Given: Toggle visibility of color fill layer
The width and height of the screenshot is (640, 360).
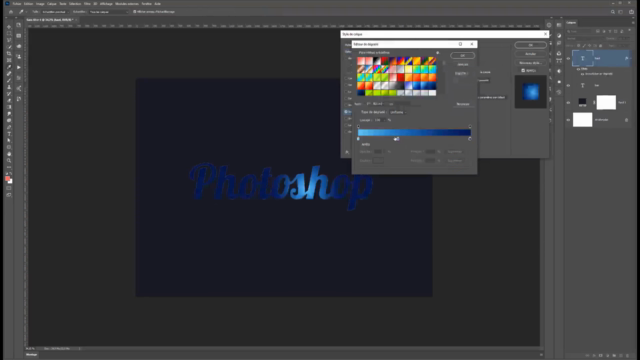Looking at the screenshot, I should pos(568,103).
